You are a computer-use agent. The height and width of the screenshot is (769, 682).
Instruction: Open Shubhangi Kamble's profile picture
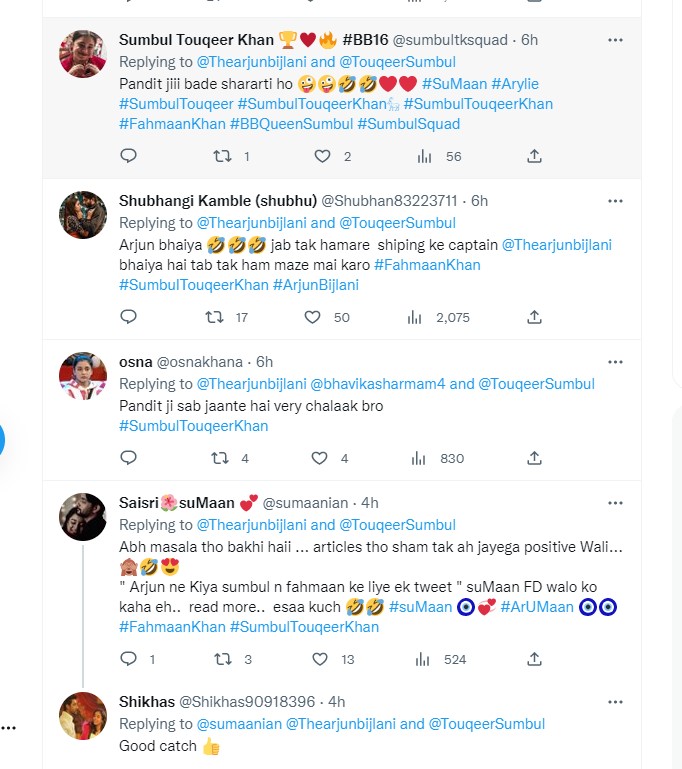(x=83, y=215)
